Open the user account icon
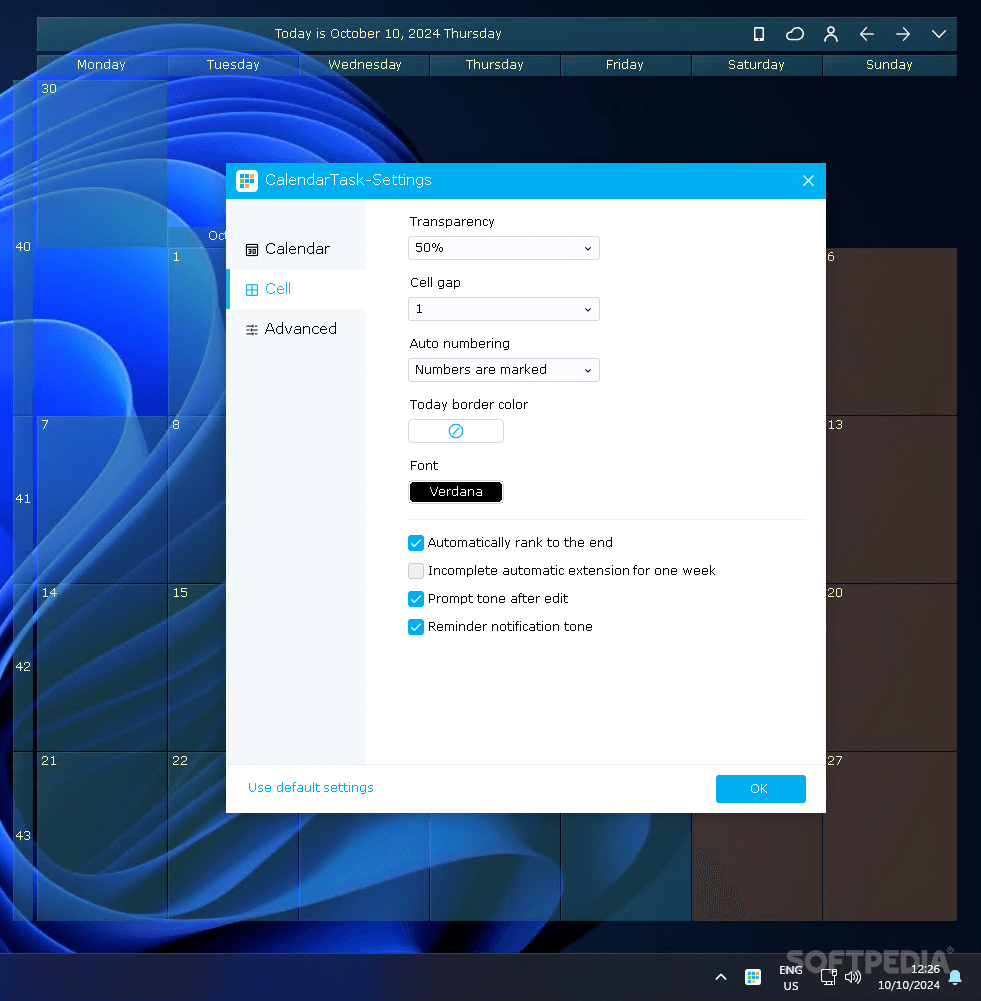Screen dimensions: 981x1001 (x=830, y=33)
